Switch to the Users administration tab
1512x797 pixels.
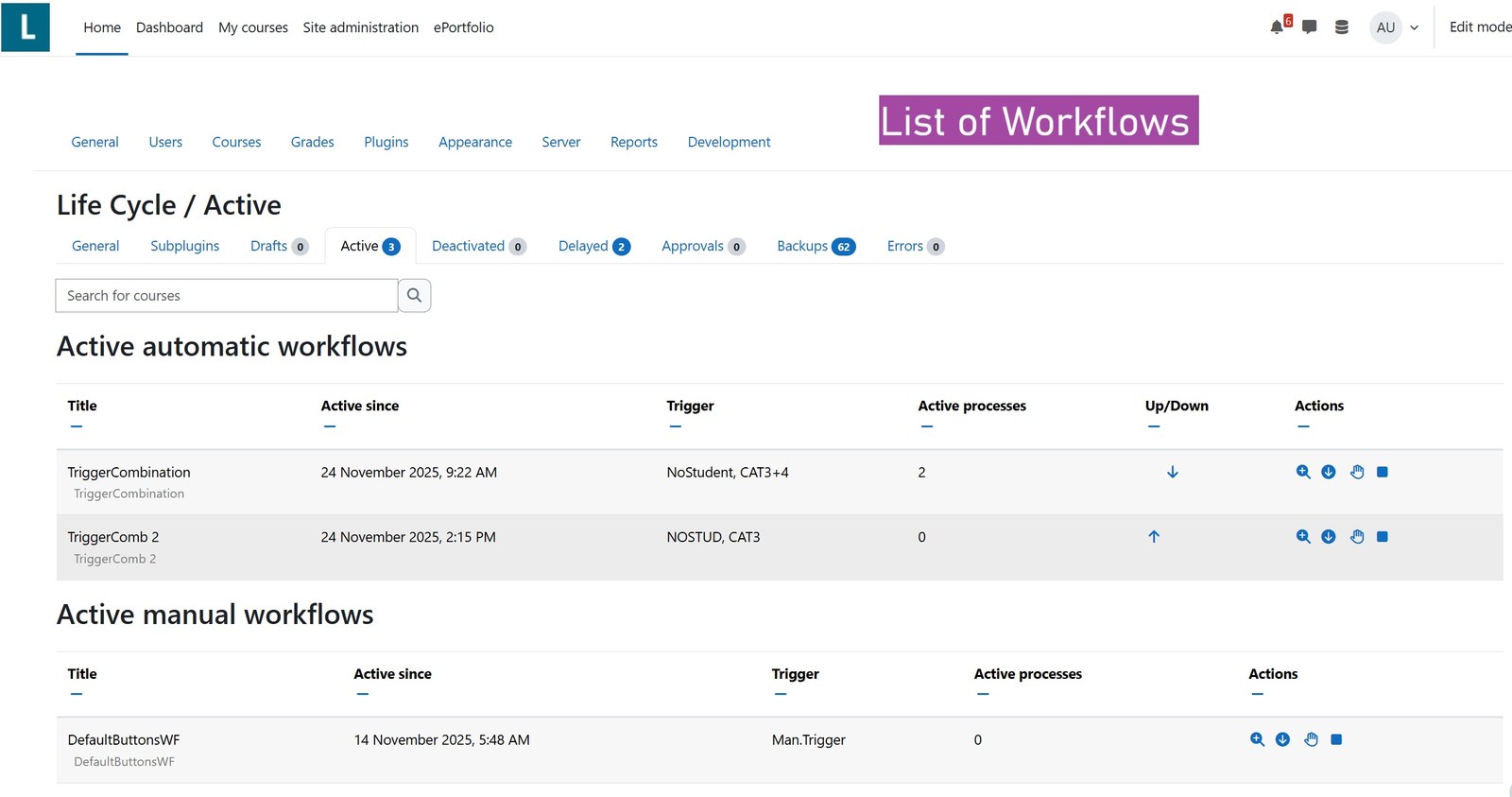pyautogui.click(x=165, y=142)
